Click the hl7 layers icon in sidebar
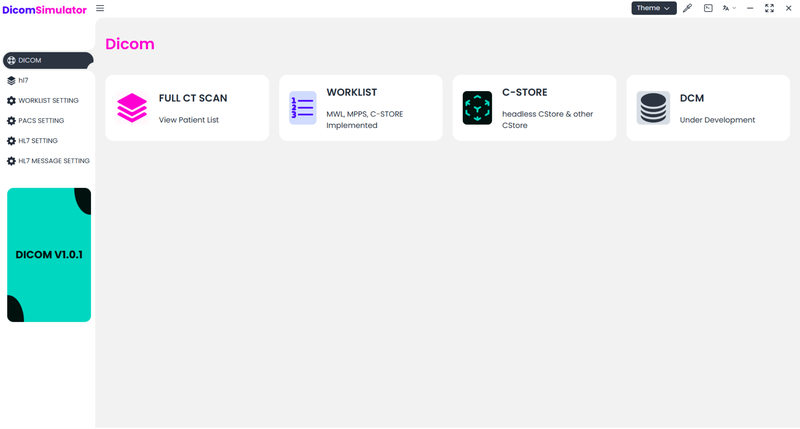The width and height of the screenshot is (800, 429). (11, 80)
